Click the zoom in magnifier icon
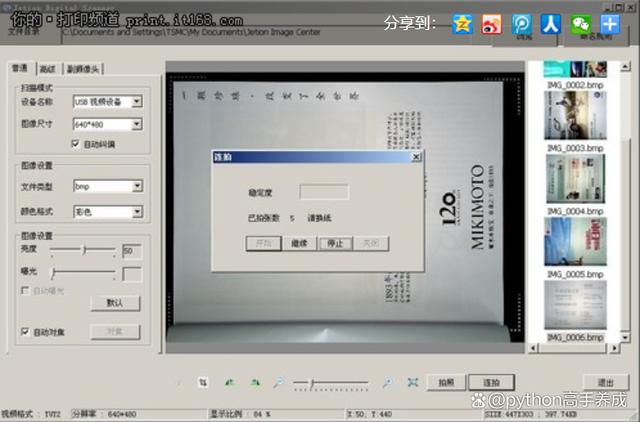Viewport: 640px width, 422px height. click(x=387, y=382)
